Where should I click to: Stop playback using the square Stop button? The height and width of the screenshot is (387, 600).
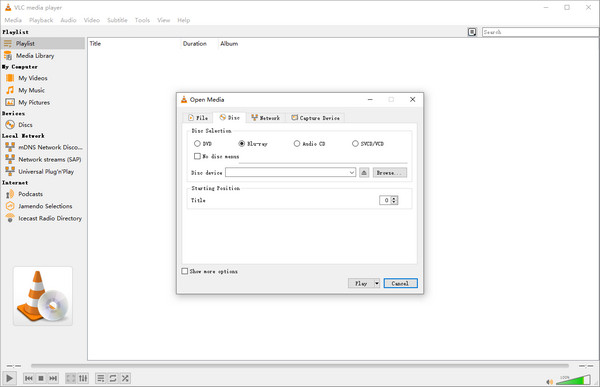(41, 378)
